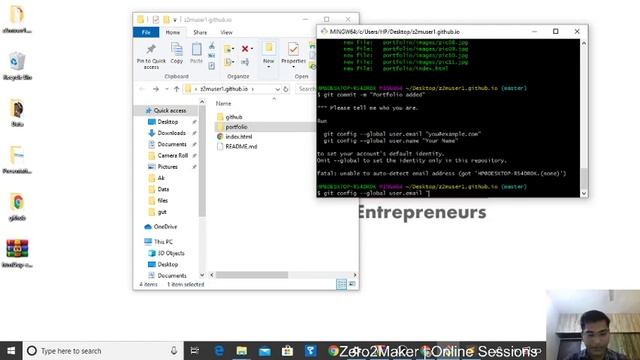The image size is (640, 360).
Task: Expand the New dropdown arrow in ribbon
Action: point(269,67)
